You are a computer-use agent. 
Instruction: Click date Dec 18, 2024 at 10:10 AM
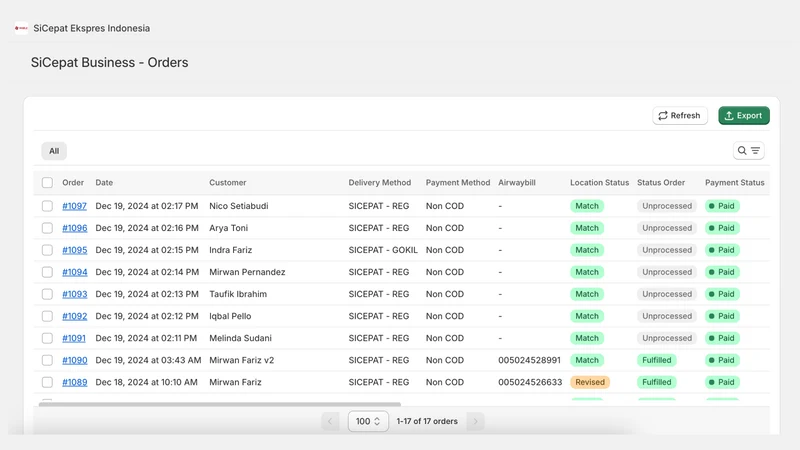(146, 382)
